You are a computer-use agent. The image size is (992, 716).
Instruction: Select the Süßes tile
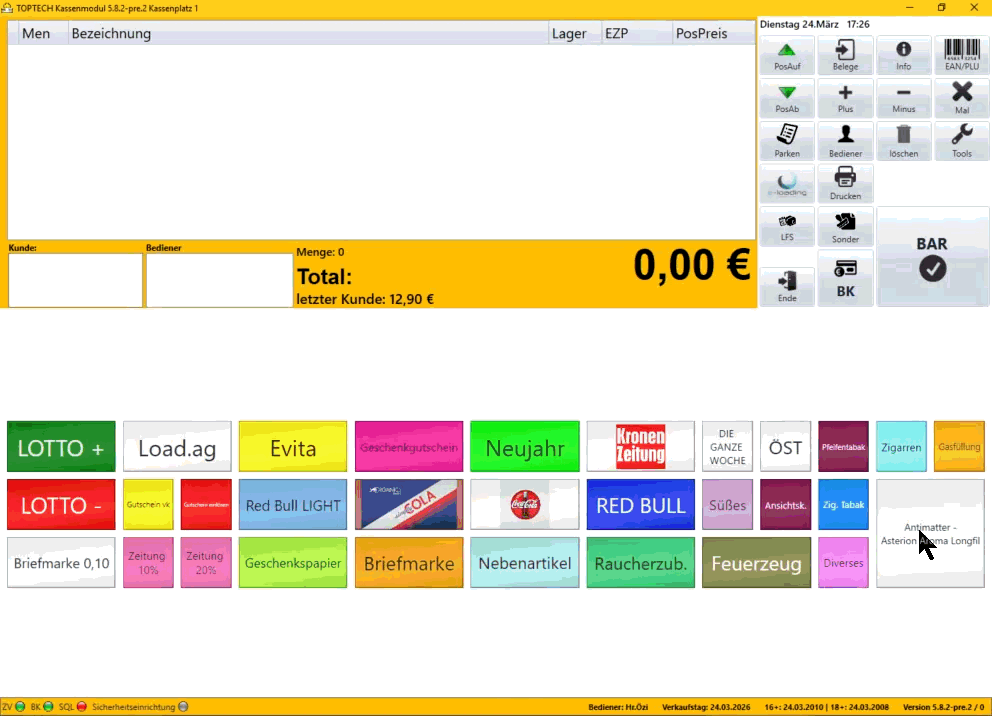tap(727, 505)
